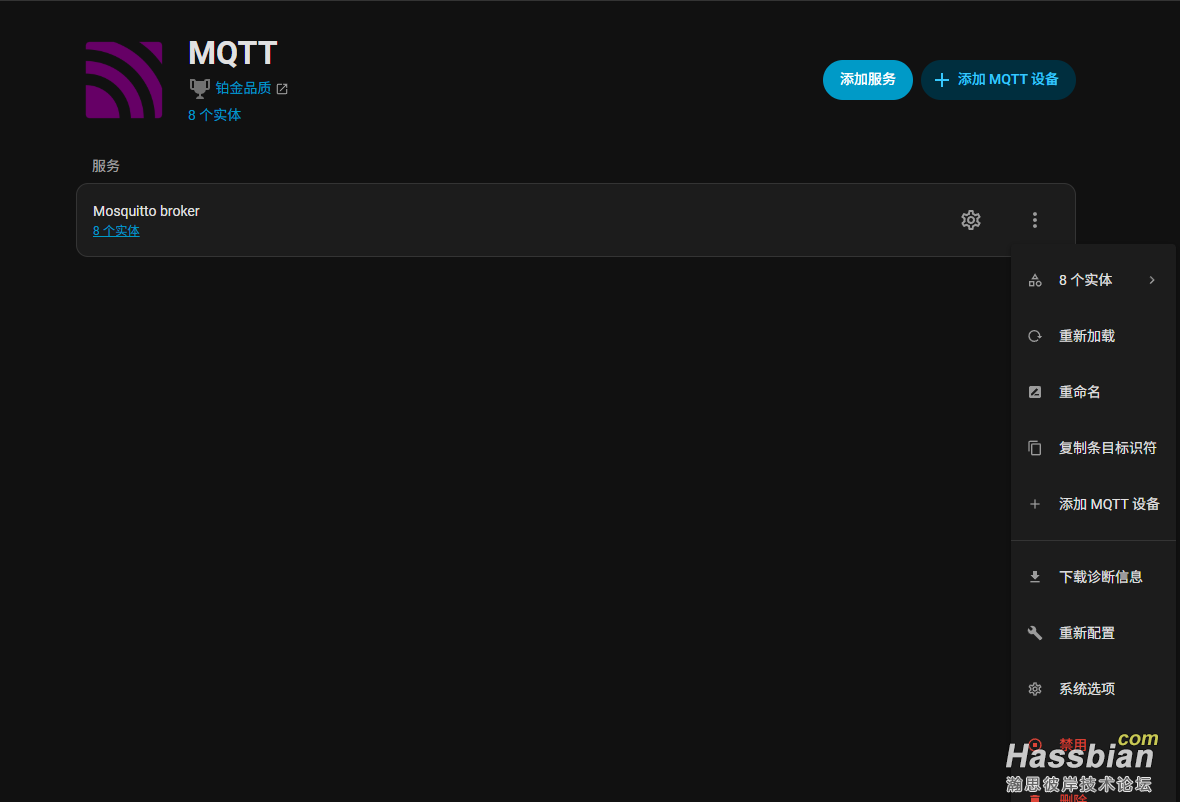Choose 添加 MQTT 设备 from the context menu
The width and height of the screenshot is (1180, 802).
[1093, 504]
